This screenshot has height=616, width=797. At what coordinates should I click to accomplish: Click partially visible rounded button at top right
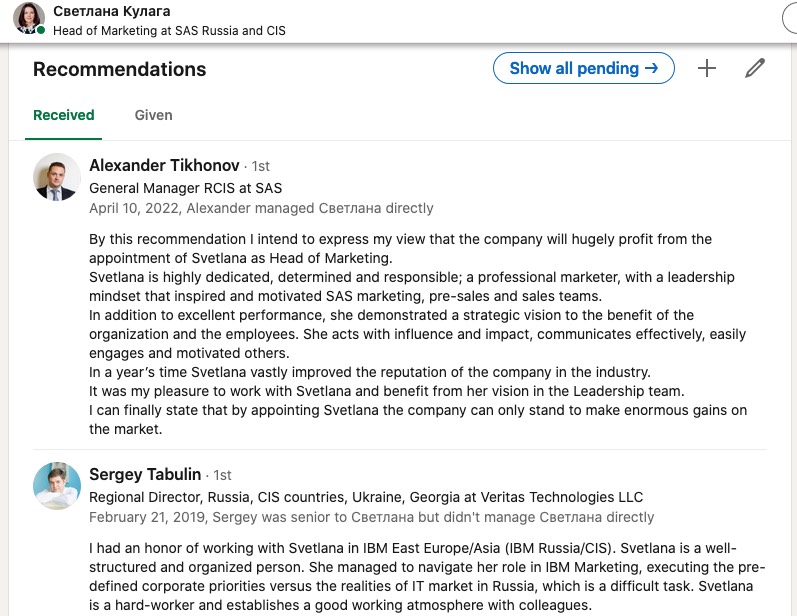(x=788, y=18)
